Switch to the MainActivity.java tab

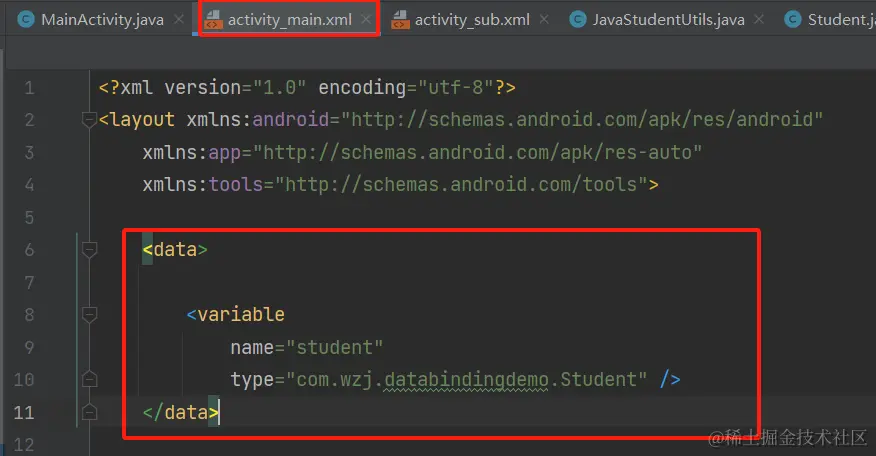(102, 20)
